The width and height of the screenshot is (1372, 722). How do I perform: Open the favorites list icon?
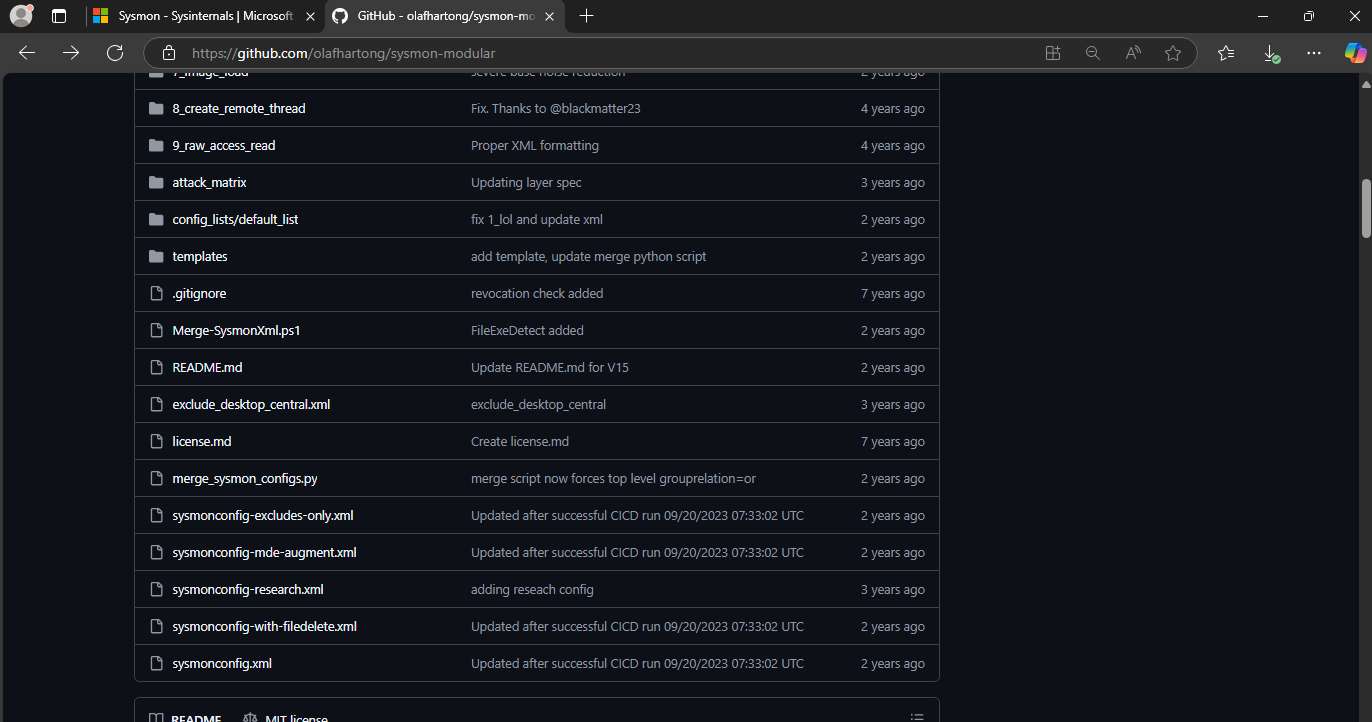(1226, 53)
